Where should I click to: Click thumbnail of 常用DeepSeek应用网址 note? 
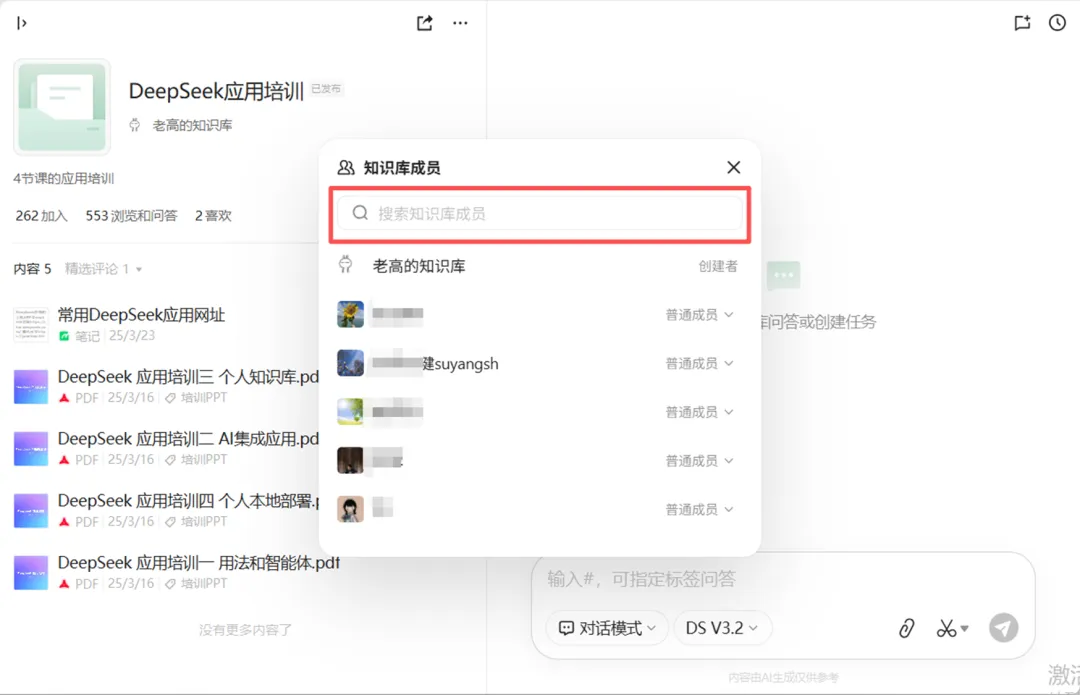[31, 324]
